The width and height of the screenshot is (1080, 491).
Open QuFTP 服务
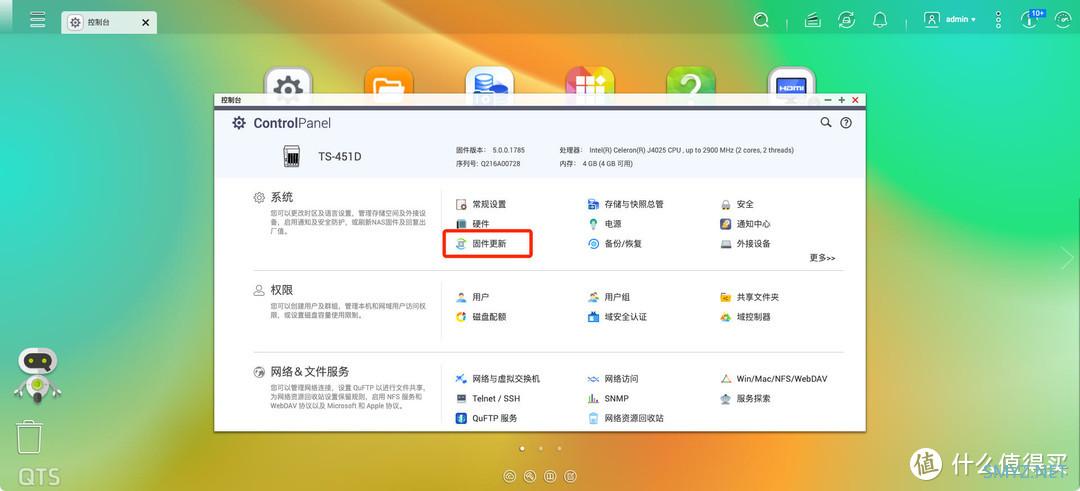486,418
